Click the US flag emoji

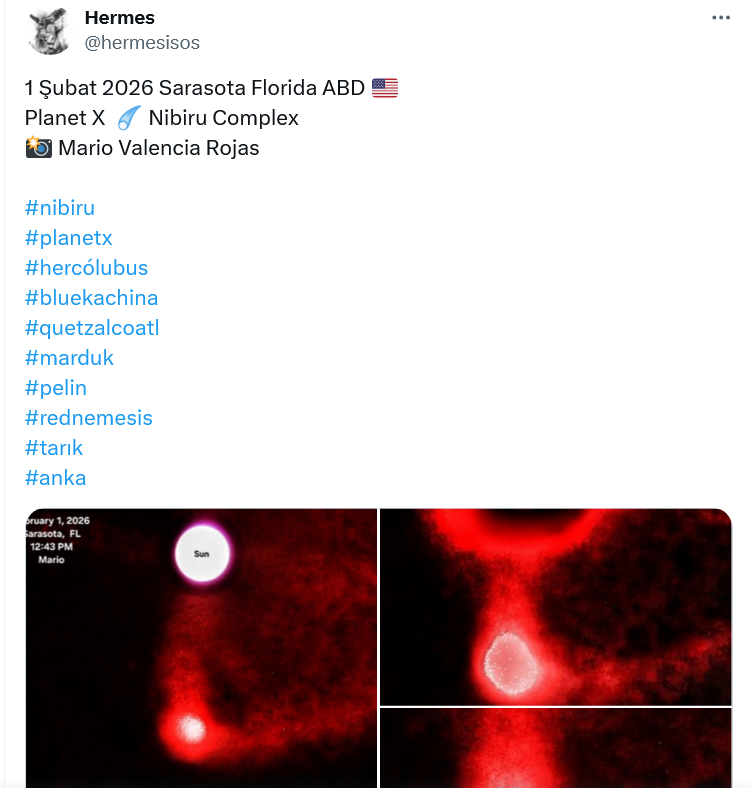385,88
